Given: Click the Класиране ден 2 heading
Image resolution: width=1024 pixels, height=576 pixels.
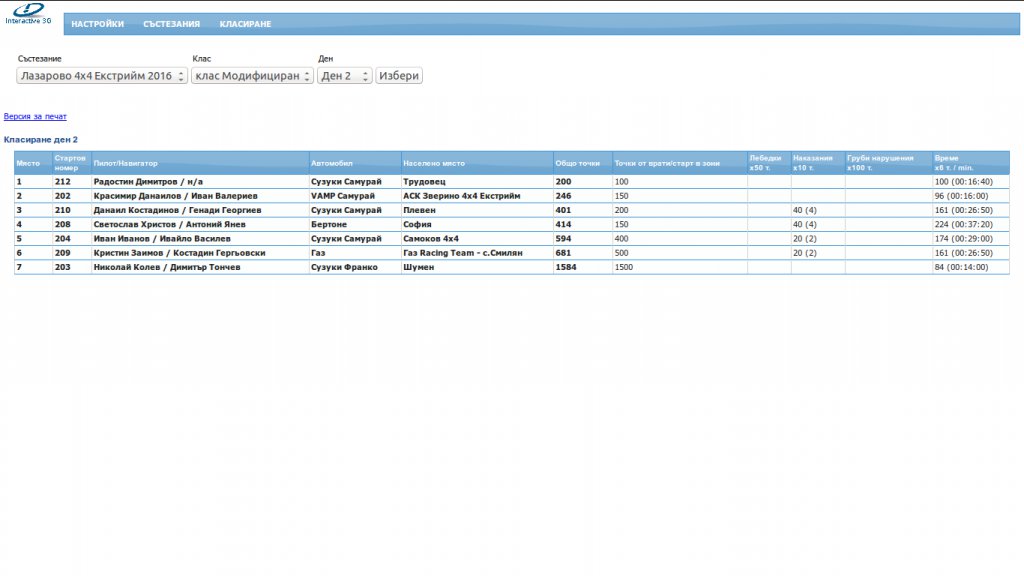Looking at the screenshot, I should tap(40, 140).
